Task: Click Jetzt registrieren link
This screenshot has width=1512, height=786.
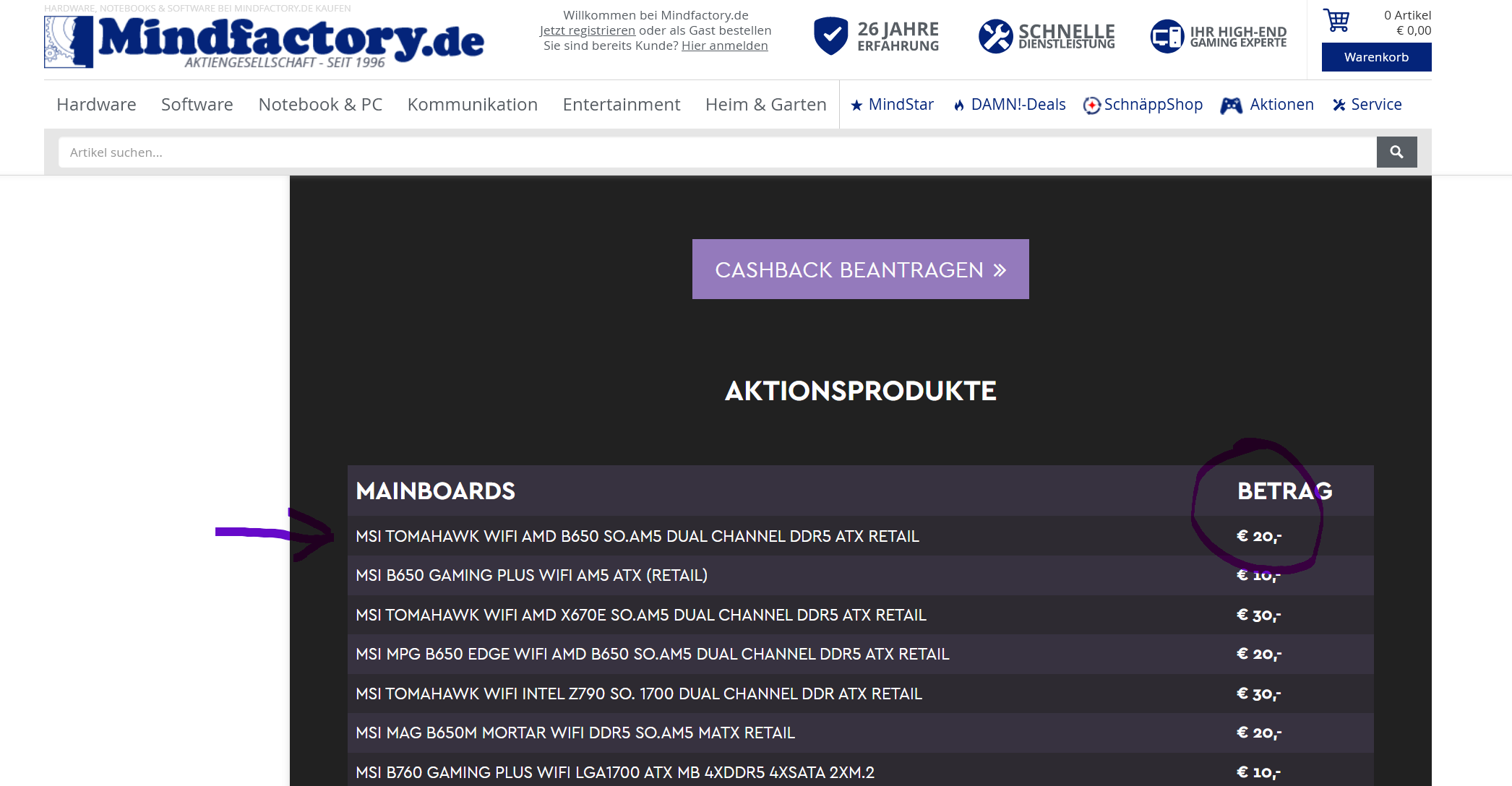Action: [x=587, y=30]
